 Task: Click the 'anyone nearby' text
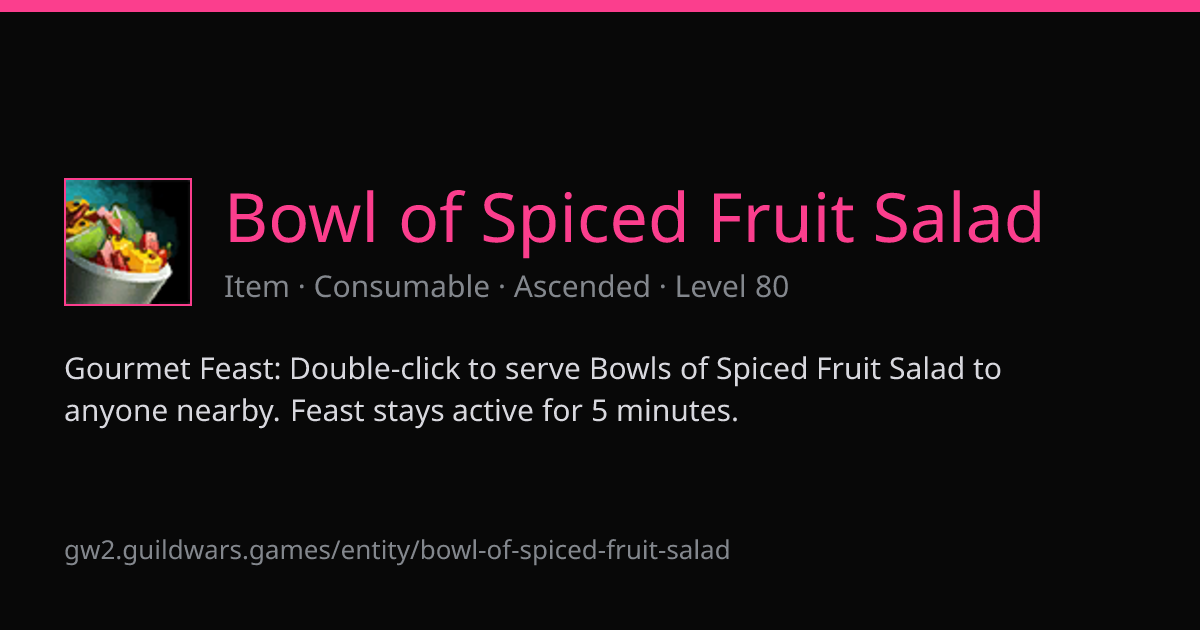pos(173,411)
